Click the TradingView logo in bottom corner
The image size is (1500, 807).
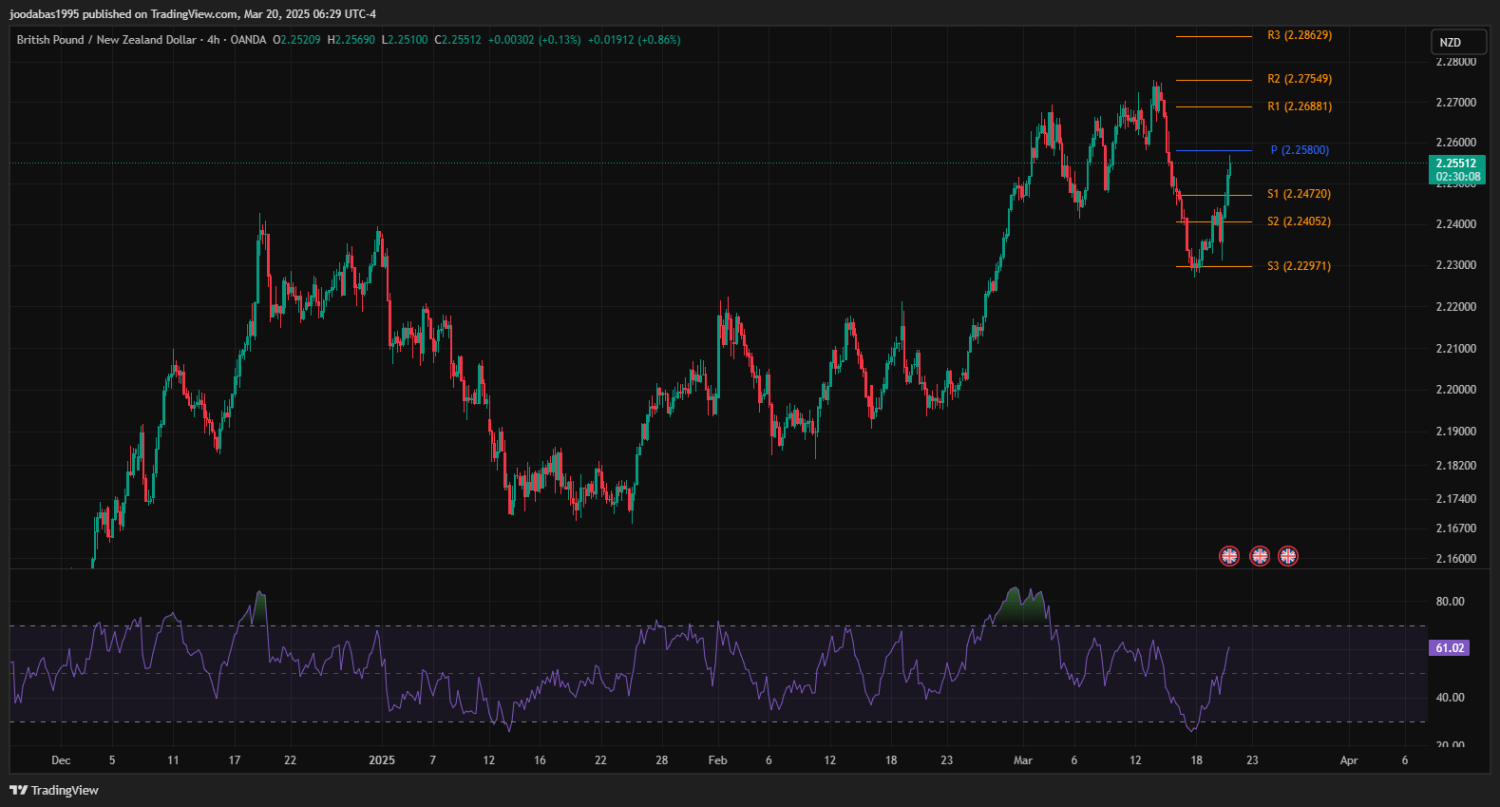(56, 790)
